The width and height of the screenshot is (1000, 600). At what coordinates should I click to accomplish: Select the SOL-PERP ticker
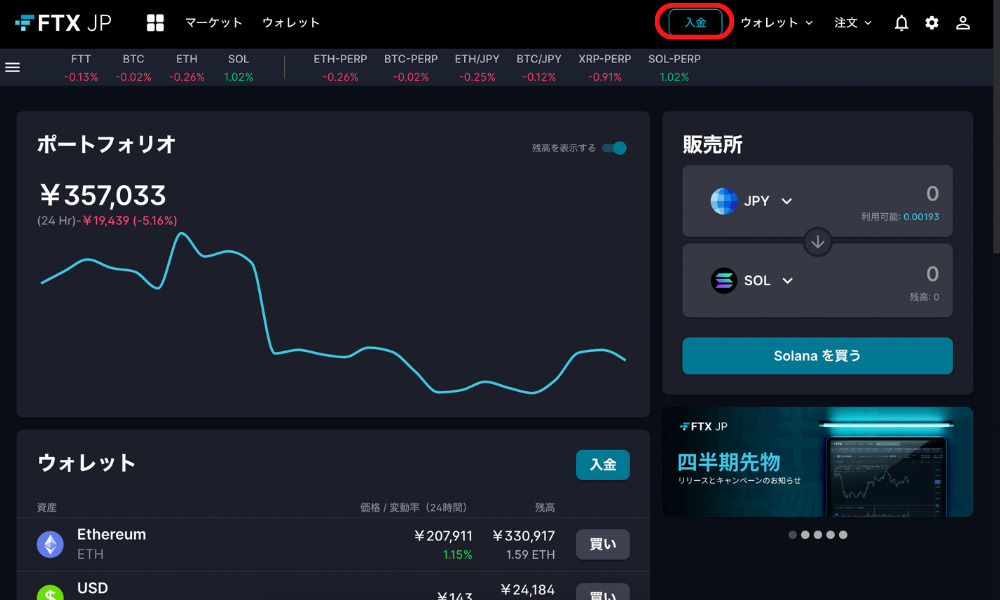674,68
